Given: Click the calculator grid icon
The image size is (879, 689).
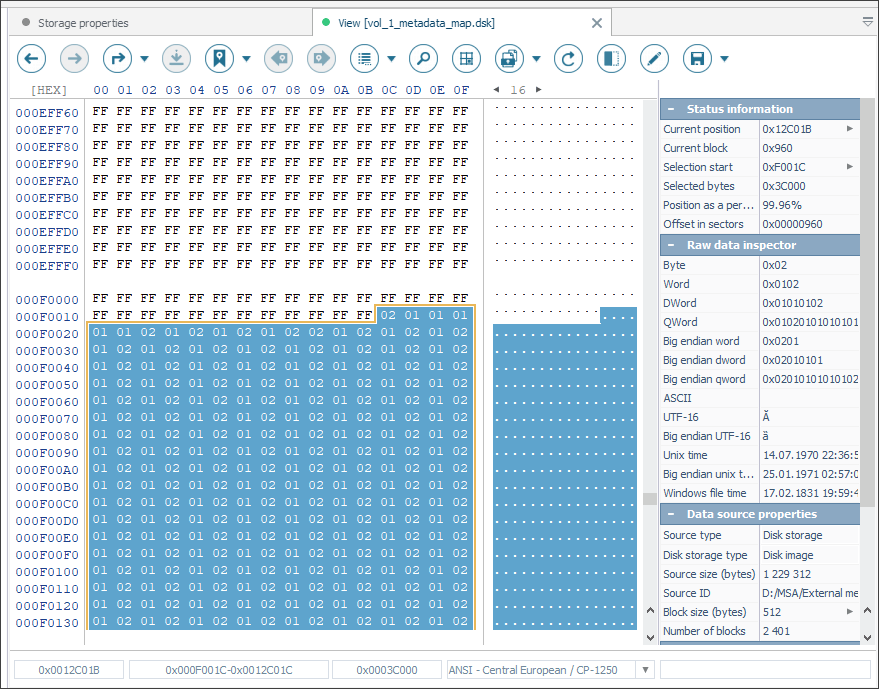Looking at the screenshot, I should coord(466,59).
